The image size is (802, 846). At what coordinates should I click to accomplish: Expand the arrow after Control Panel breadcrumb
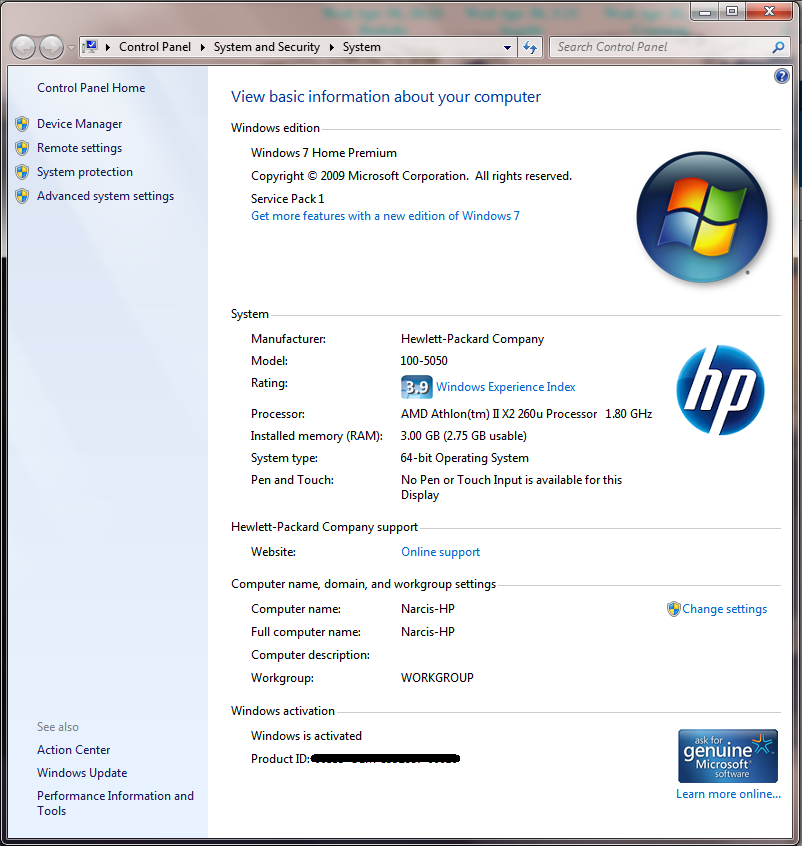(x=202, y=47)
